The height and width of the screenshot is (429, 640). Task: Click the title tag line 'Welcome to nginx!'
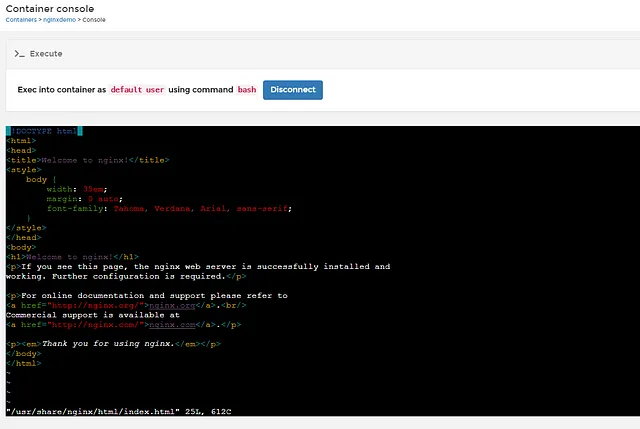(x=88, y=160)
